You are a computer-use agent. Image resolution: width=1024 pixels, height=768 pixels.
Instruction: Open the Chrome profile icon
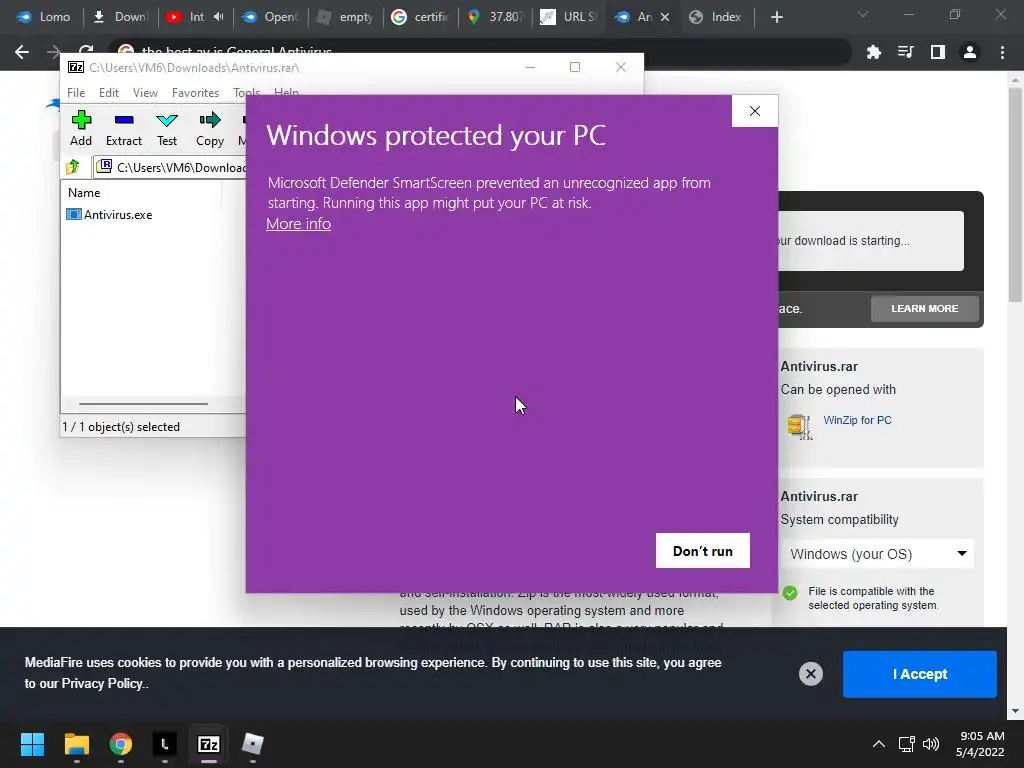coord(970,52)
